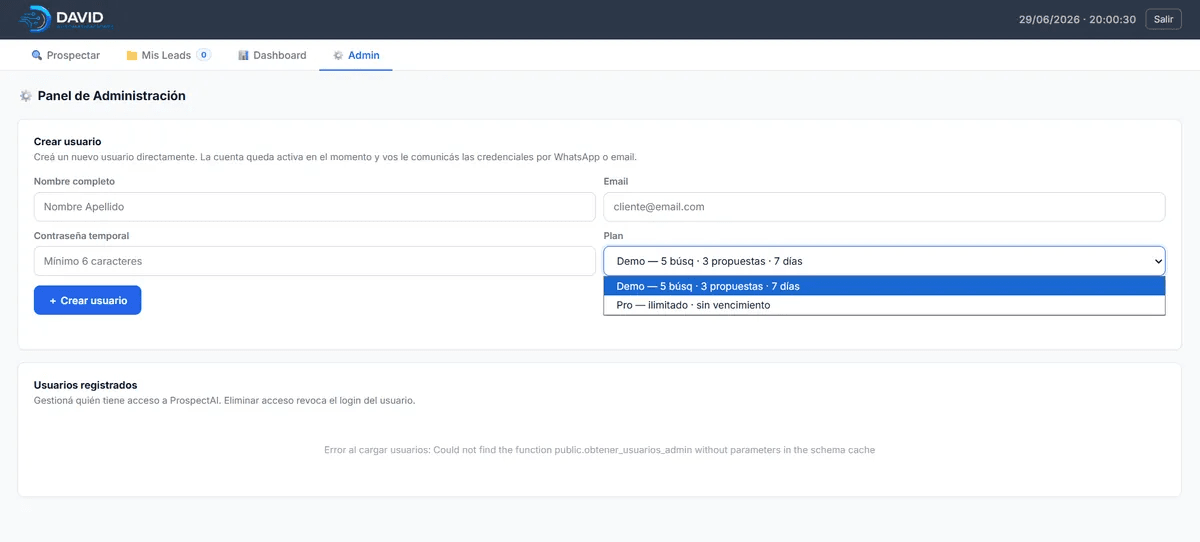Click the gear icon in Admin tab
This screenshot has width=1200, height=542.
(338, 56)
